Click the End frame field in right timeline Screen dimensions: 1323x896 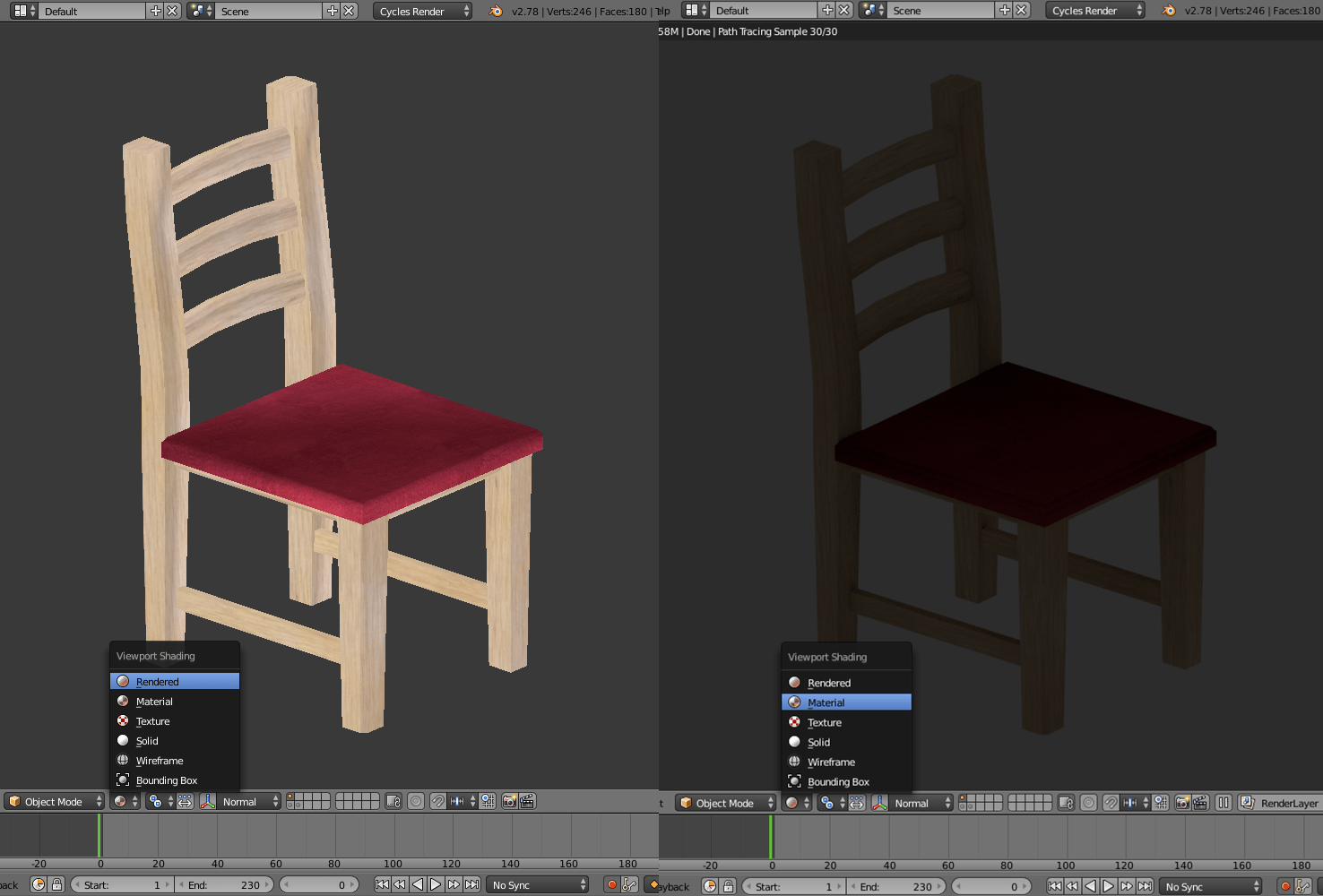895,886
